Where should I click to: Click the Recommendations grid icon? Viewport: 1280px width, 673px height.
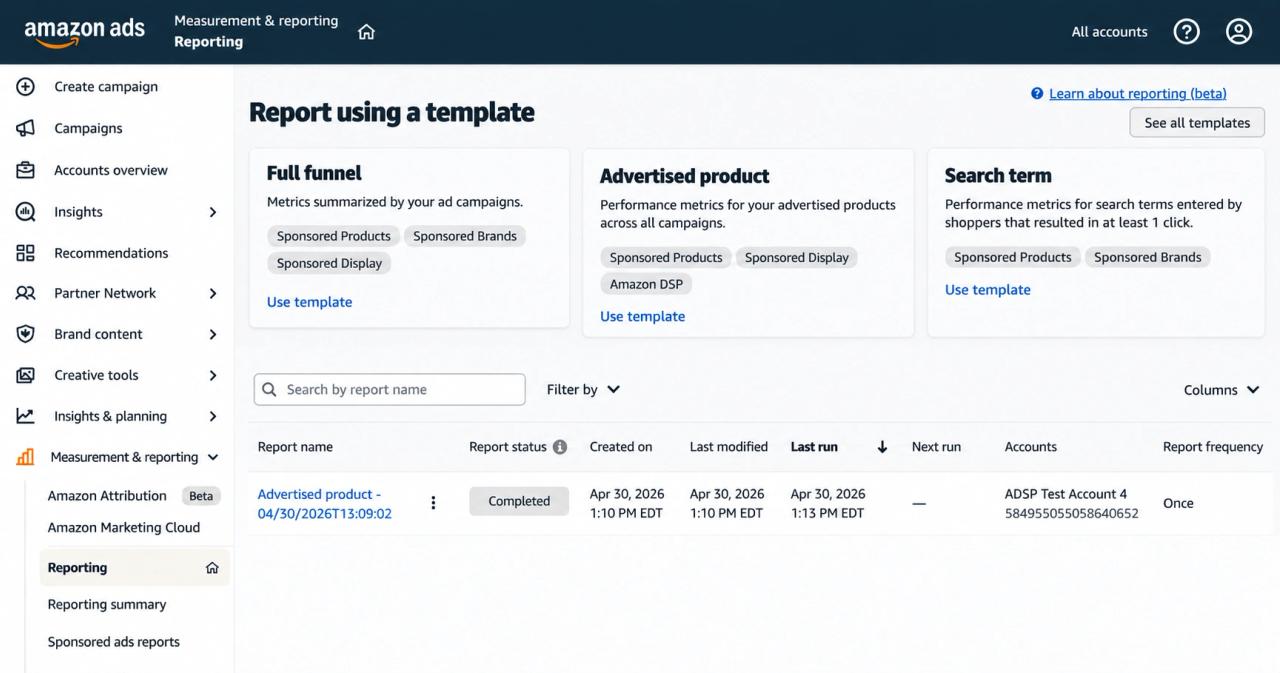[26, 253]
